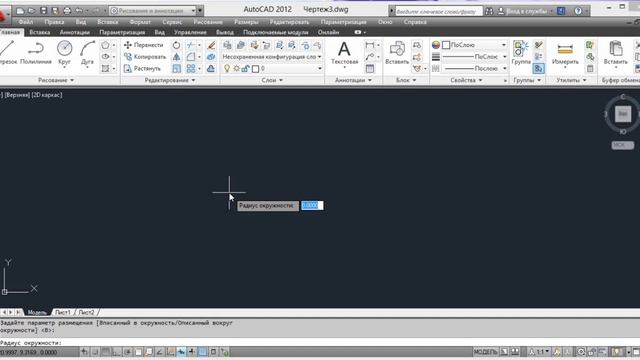640x360 pixels.
Task: Open Послою linetype dropdown
Action: tap(475, 69)
